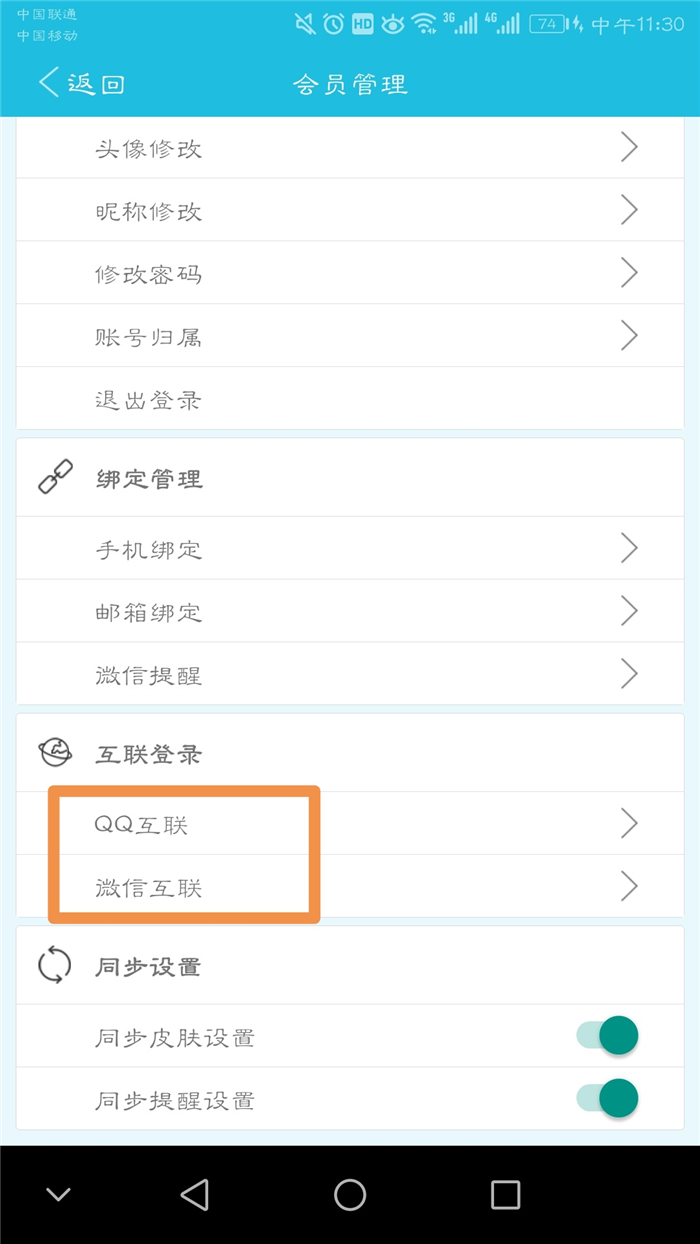
Task: Tap the chain link binding icon
Action: pyautogui.click(x=55, y=479)
